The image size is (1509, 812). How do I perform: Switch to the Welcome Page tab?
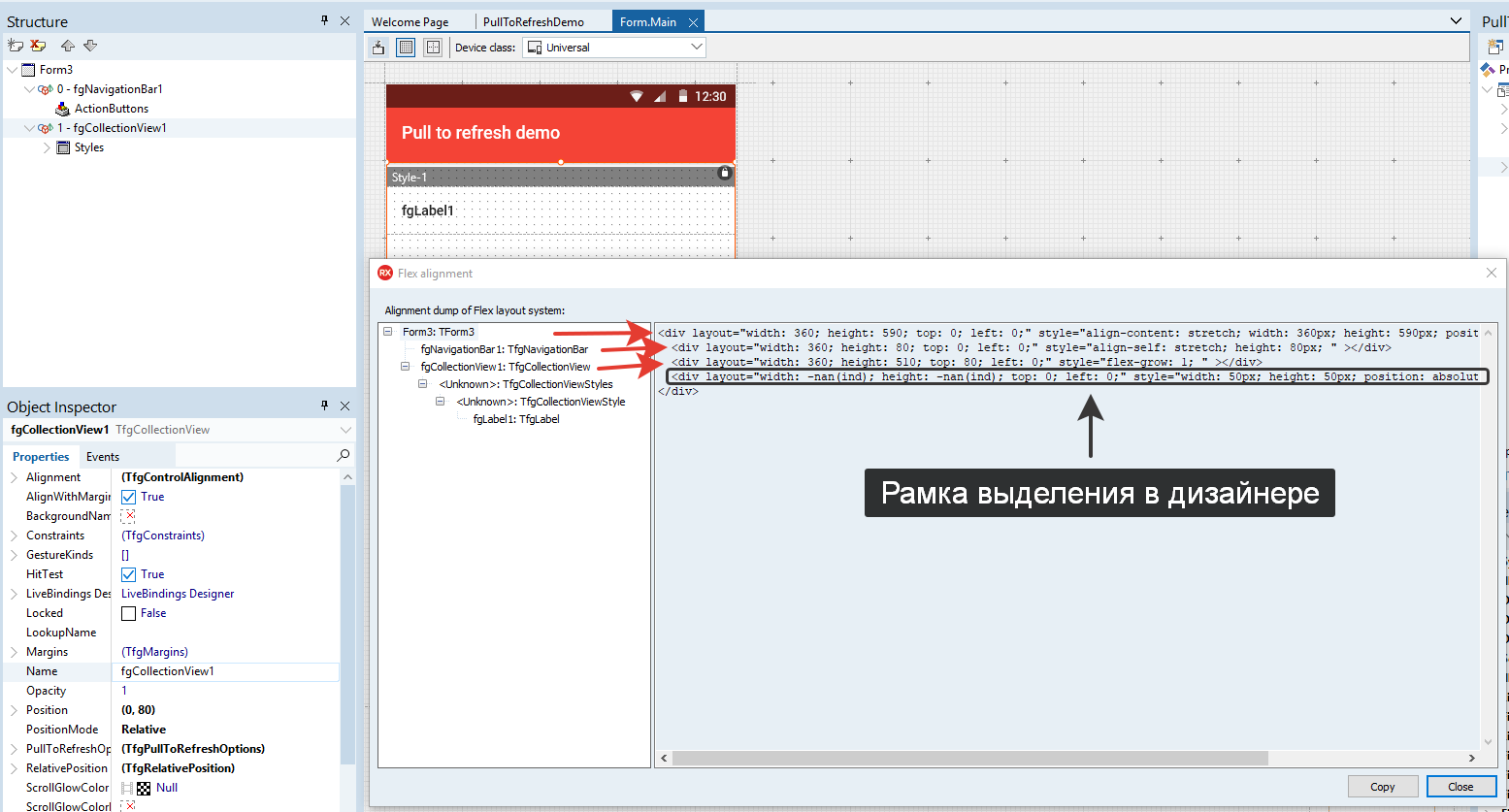[x=410, y=21]
